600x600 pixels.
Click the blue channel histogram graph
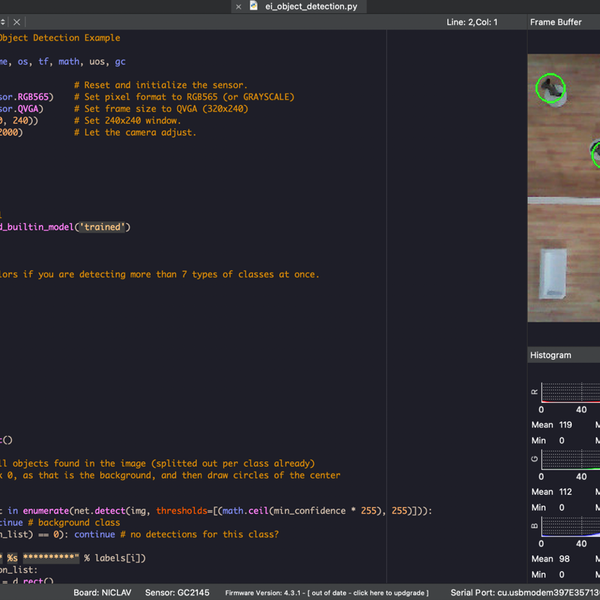[x=572, y=528]
